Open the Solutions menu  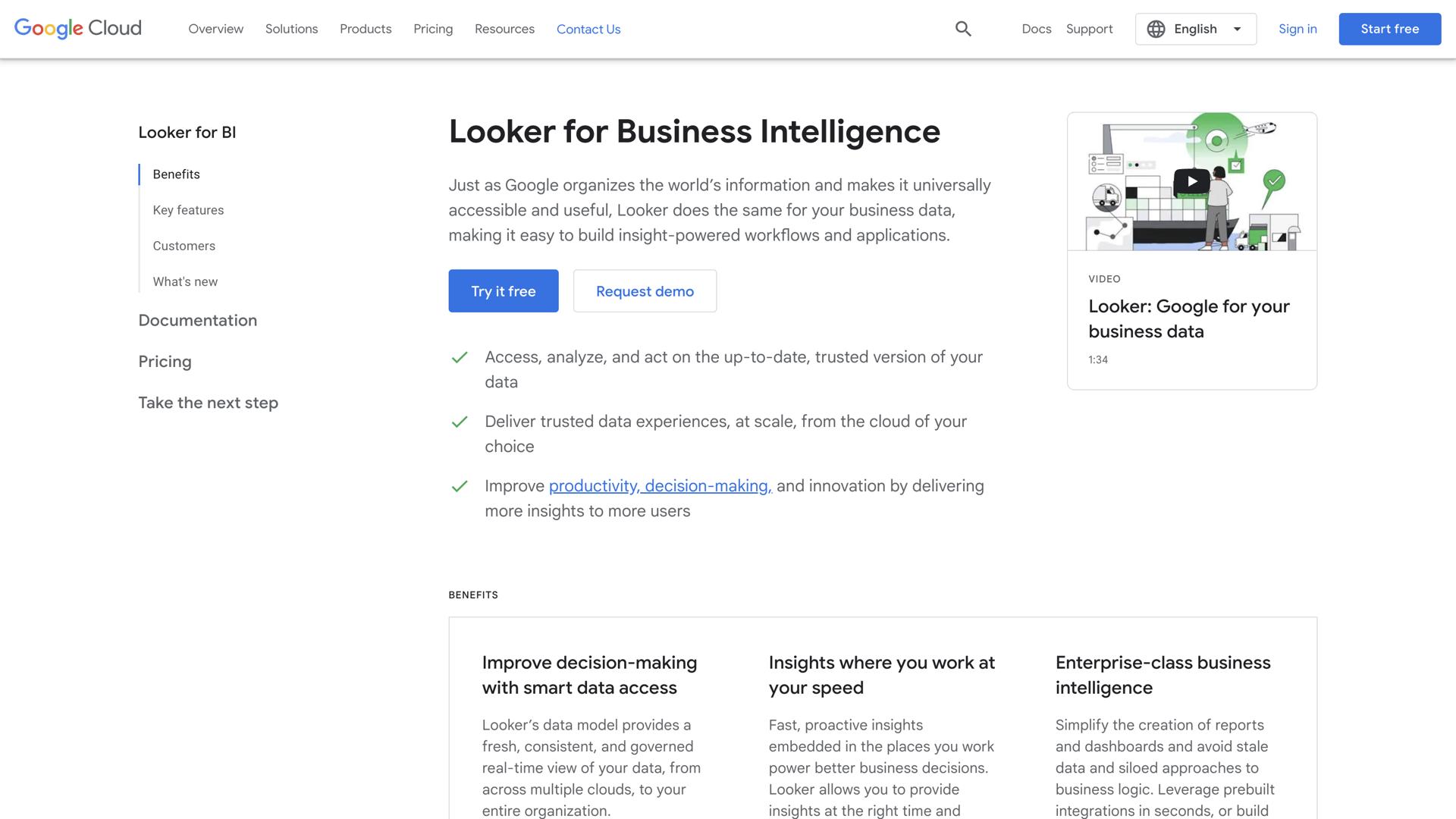coord(291,29)
